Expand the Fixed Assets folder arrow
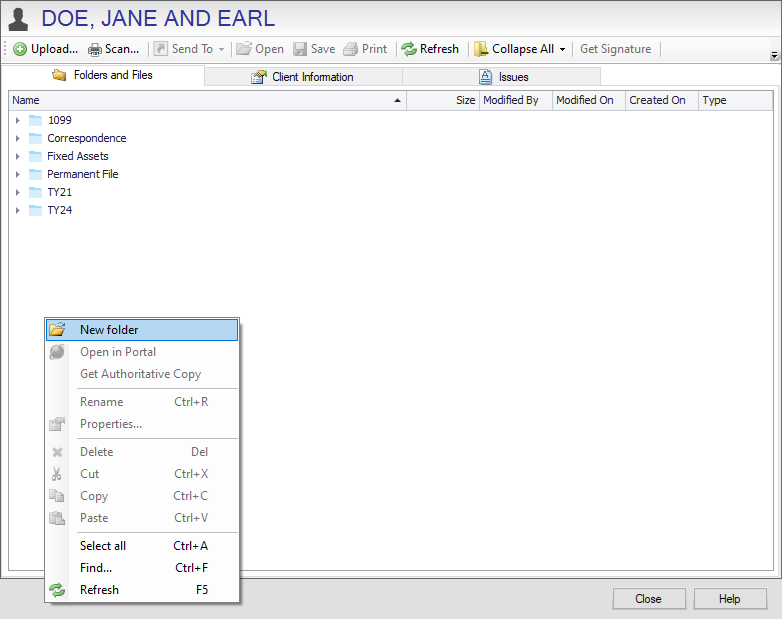 click(x=17, y=156)
